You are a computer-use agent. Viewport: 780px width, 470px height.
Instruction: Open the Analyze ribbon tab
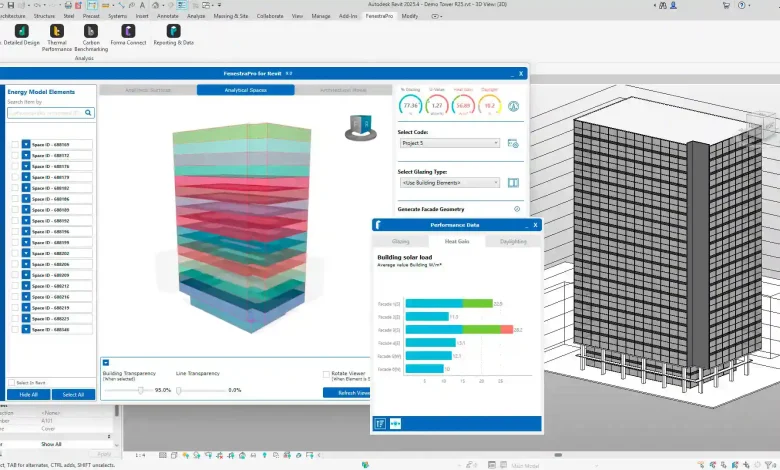click(196, 16)
